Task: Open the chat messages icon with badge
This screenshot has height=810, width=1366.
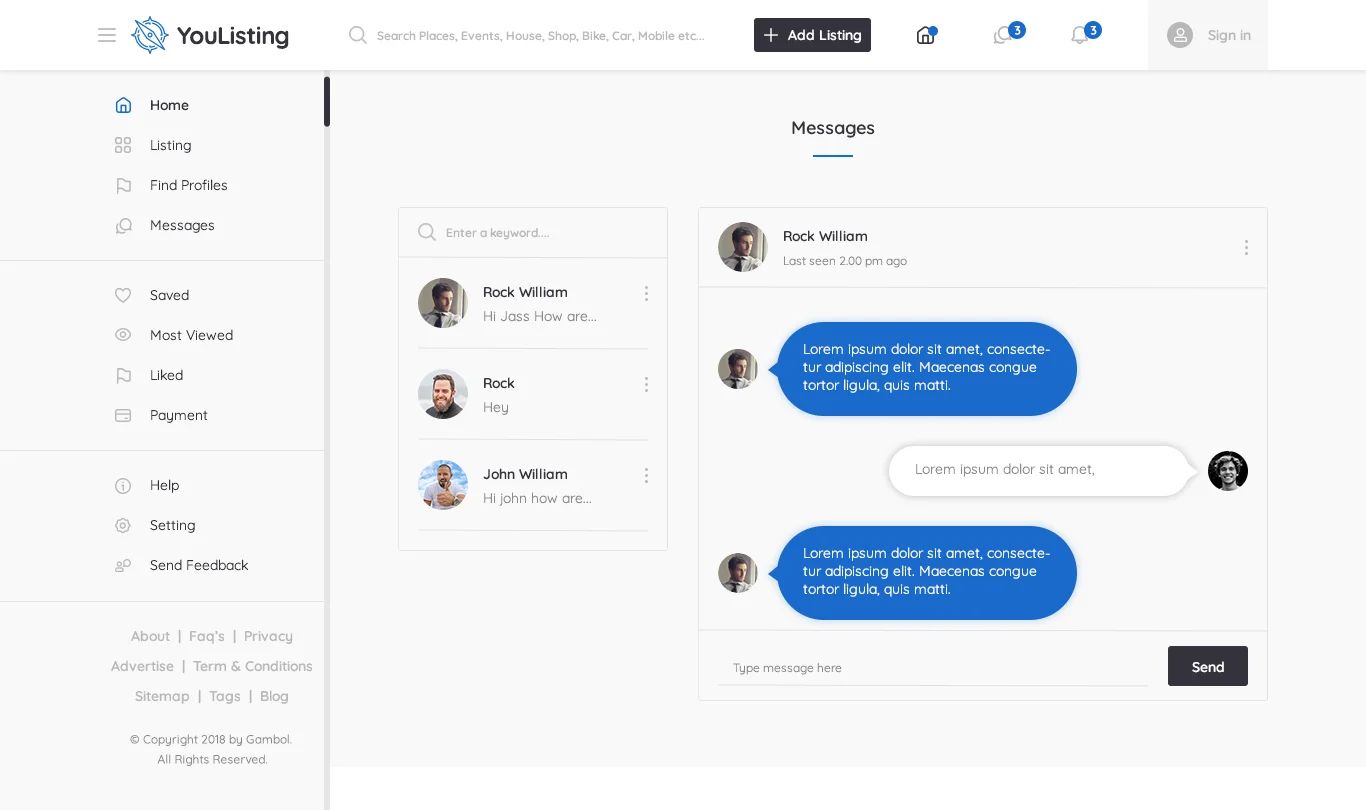Action: point(1002,36)
